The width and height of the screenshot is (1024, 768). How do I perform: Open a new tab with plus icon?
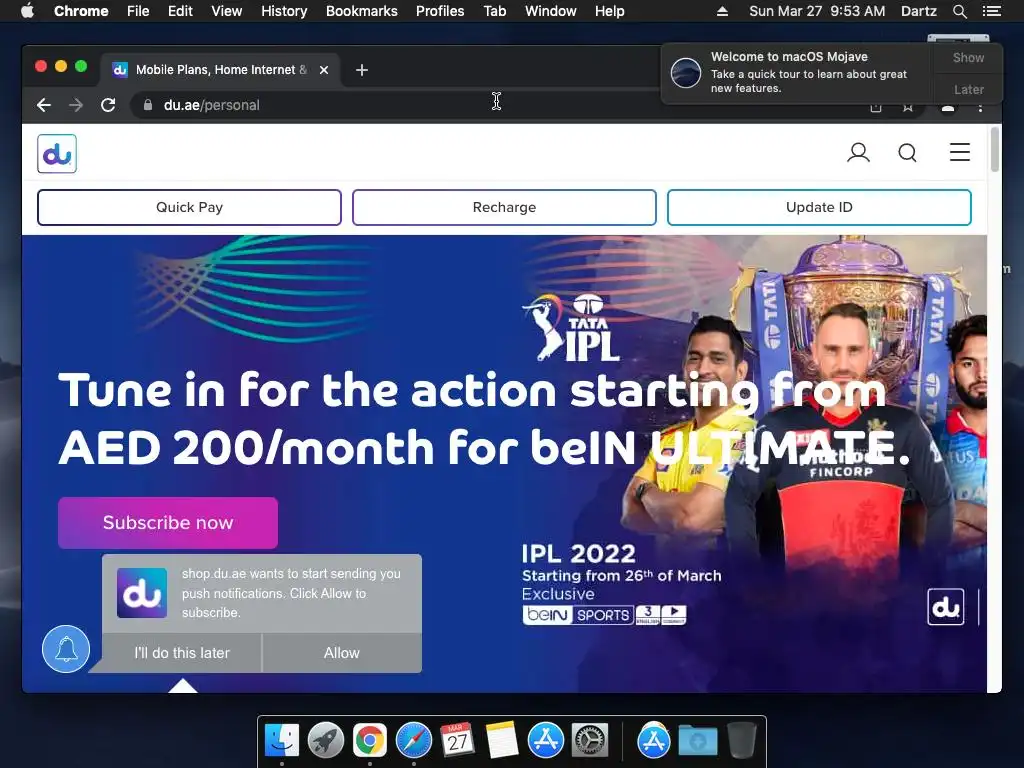362,70
